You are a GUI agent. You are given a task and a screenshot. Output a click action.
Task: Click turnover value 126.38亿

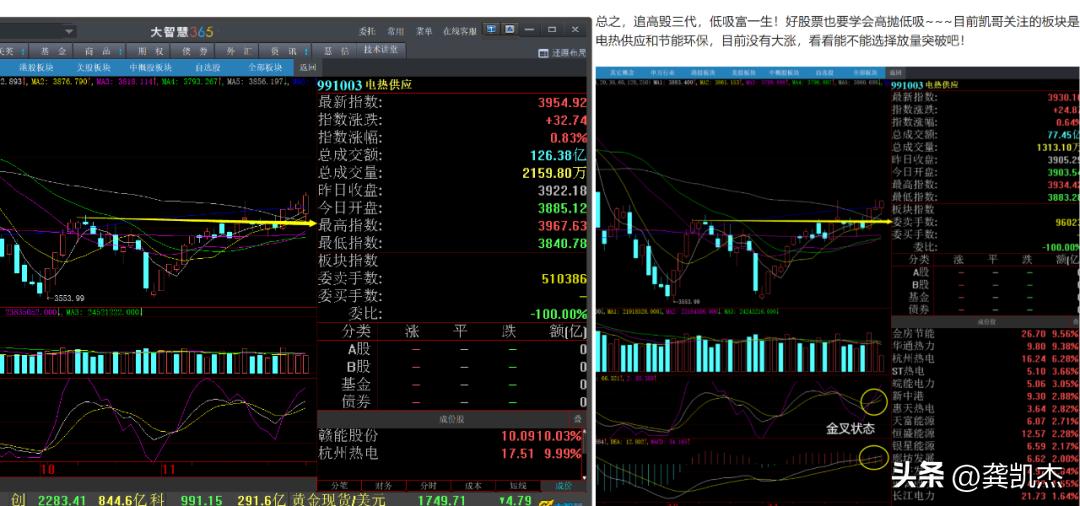(559, 156)
